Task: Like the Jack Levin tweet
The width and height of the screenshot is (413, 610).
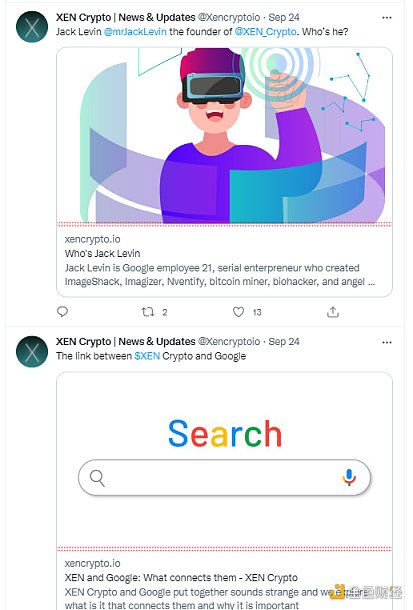Action: (238, 312)
